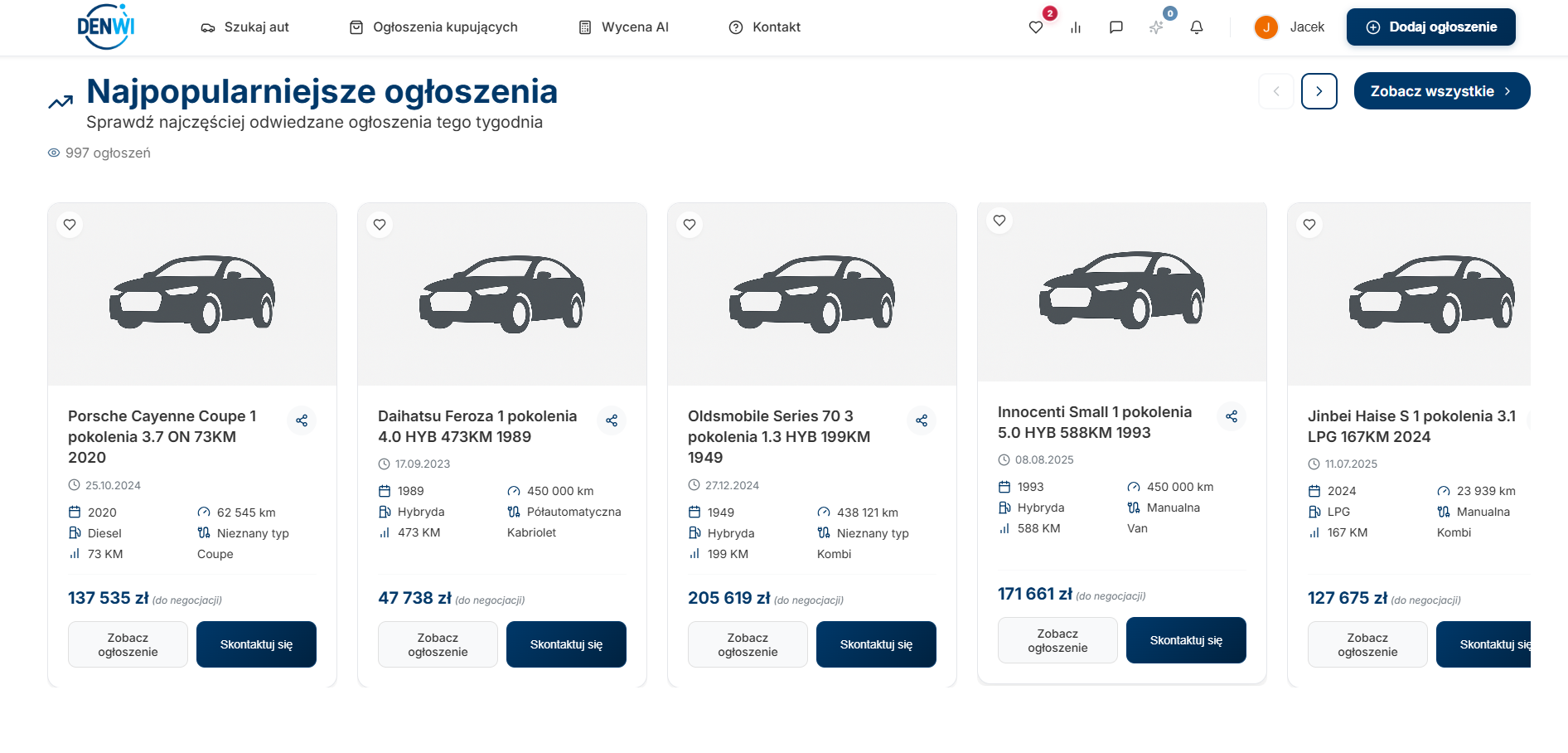Go to previous carousel page arrow

click(x=1276, y=91)
